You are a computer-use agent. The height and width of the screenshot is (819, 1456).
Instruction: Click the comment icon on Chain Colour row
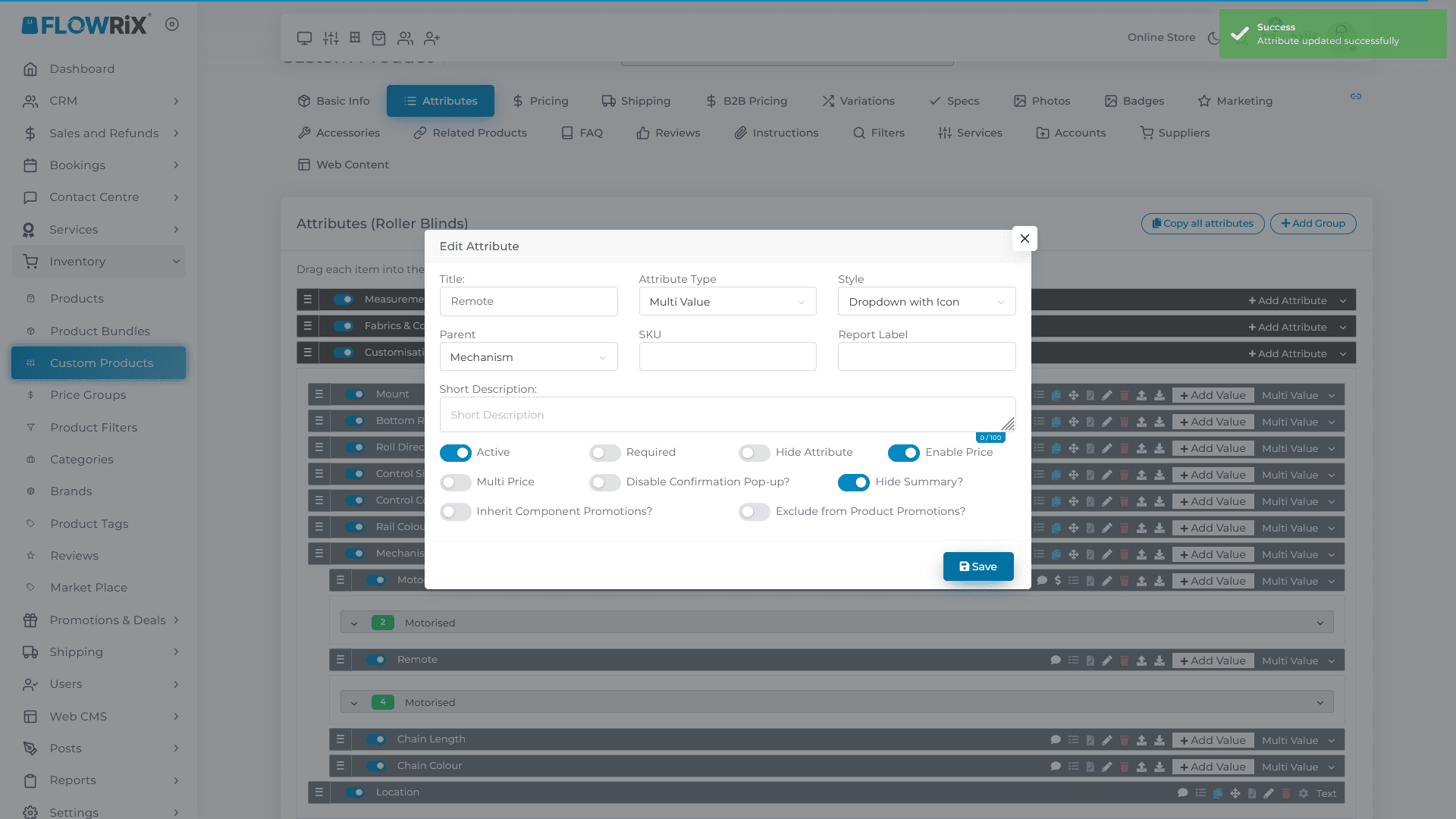click(x=1056, y=767)
